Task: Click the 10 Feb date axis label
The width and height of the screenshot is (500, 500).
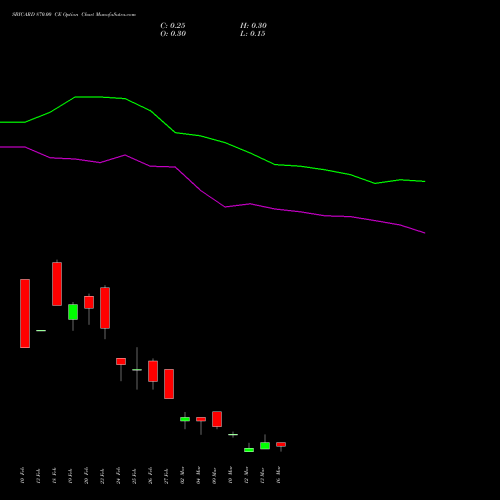Action: 22,476
